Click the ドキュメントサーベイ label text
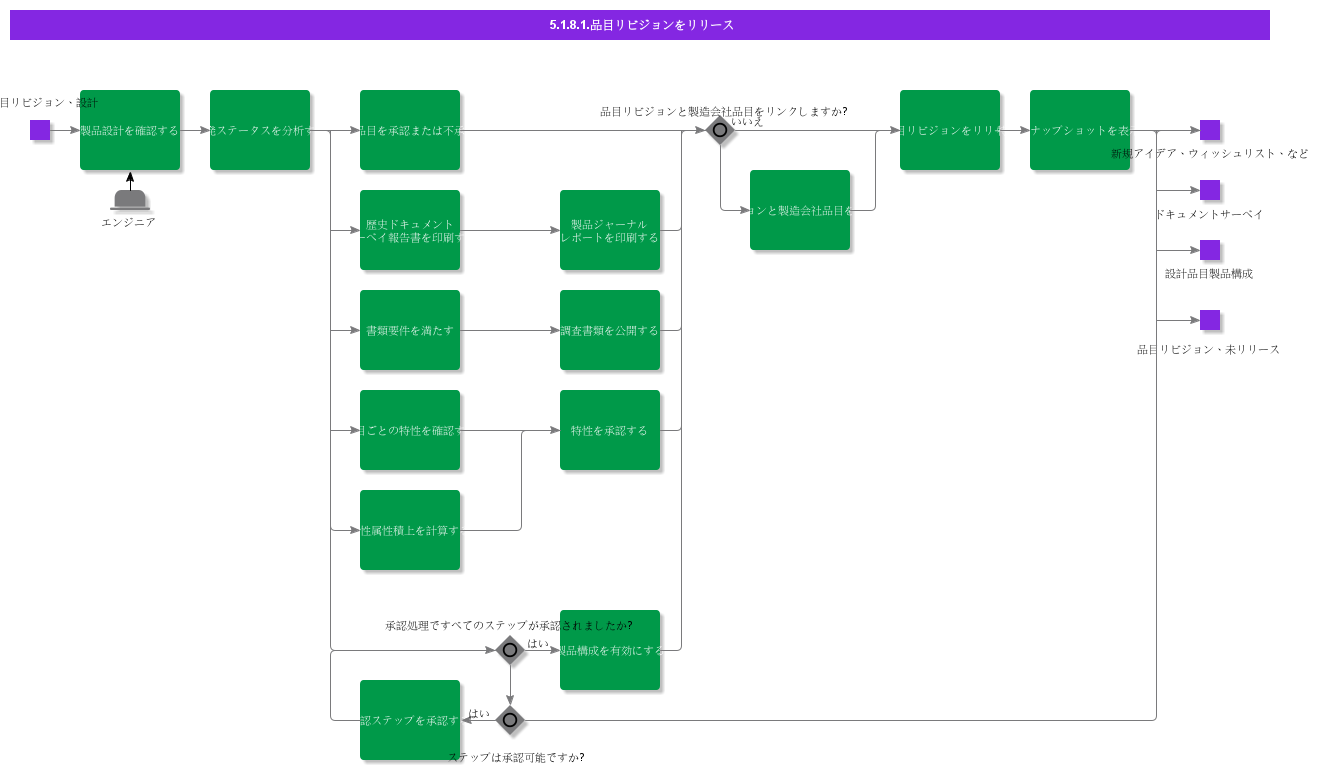Image resolution: width=1320 pixels, height=775 pixels. click(x=1209, y=214)
